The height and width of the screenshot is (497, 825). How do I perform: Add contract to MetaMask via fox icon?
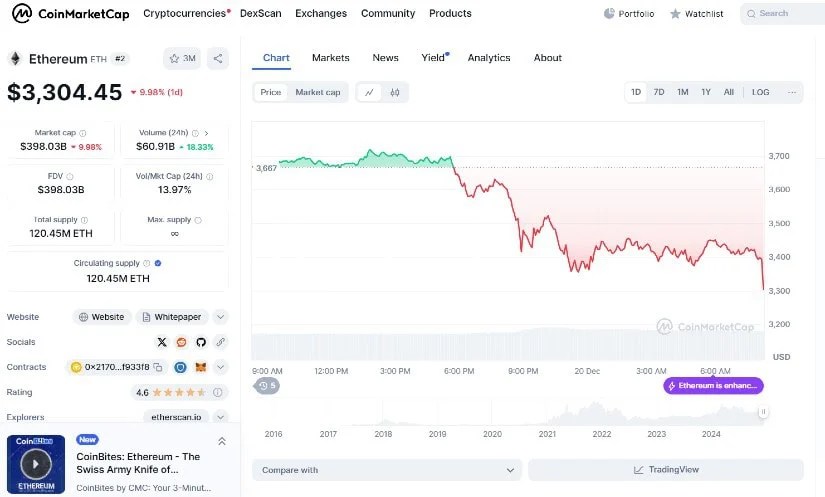point(200,367)
